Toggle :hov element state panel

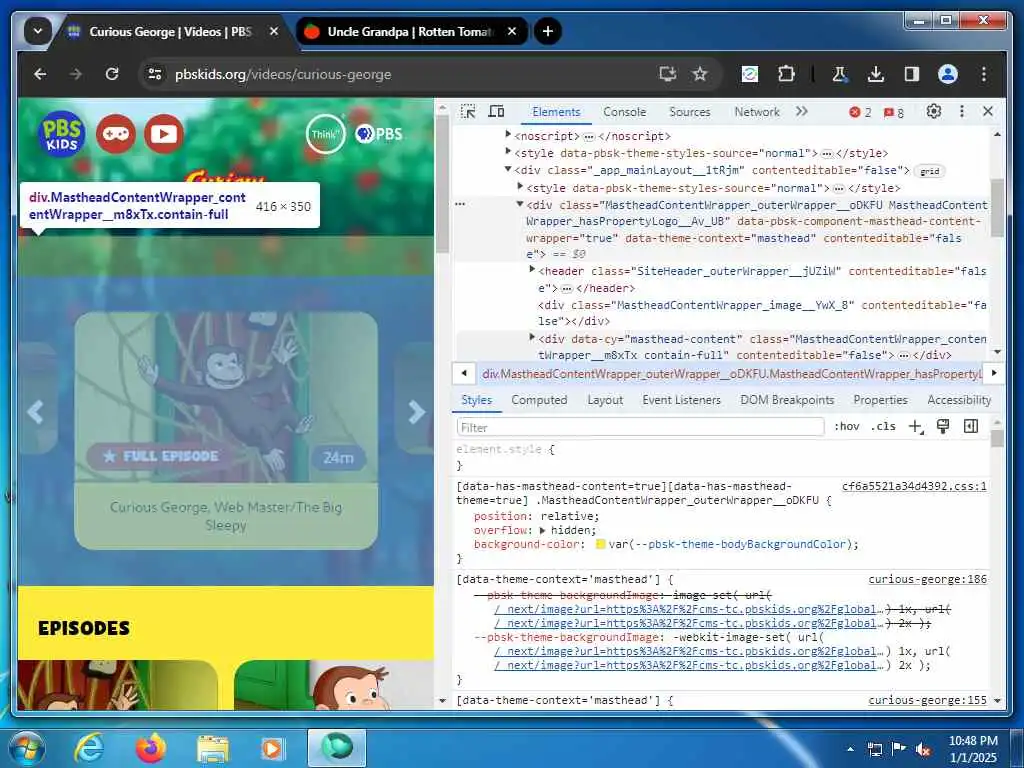pos(846,426)
